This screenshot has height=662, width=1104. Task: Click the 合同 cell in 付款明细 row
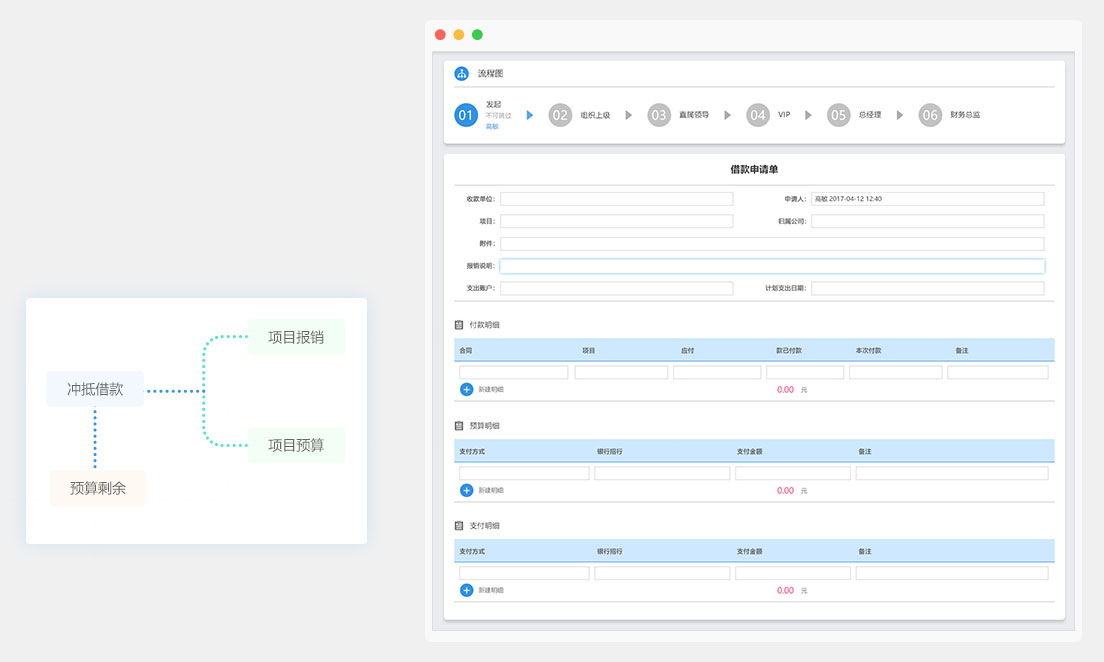tap(513, 372)
